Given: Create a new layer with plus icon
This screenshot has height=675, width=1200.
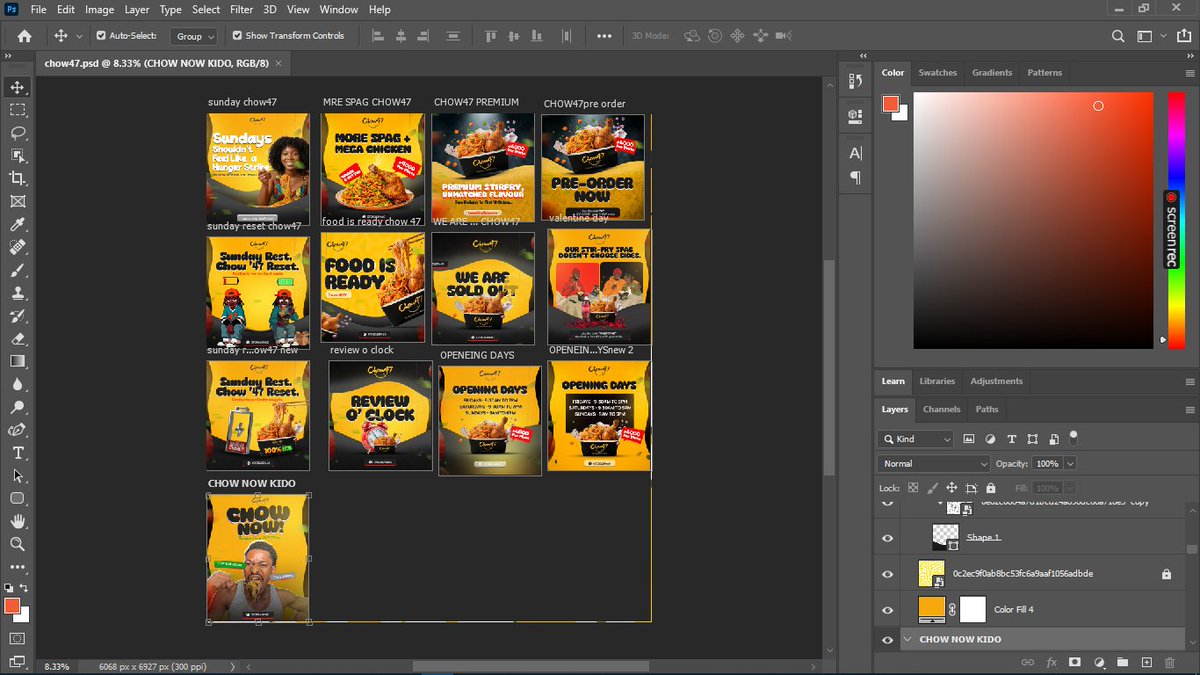Looking at the screenshot, I should pos(1147,662).
